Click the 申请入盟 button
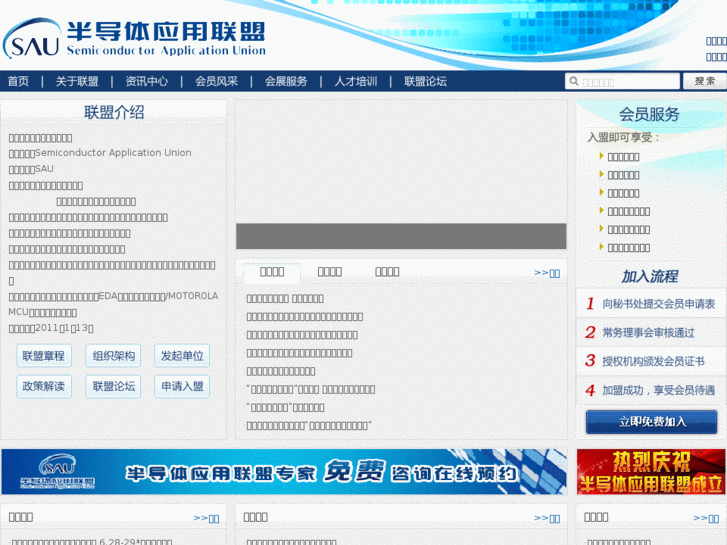727x545 pixels. pyautogui.click(x=182, y=386)
